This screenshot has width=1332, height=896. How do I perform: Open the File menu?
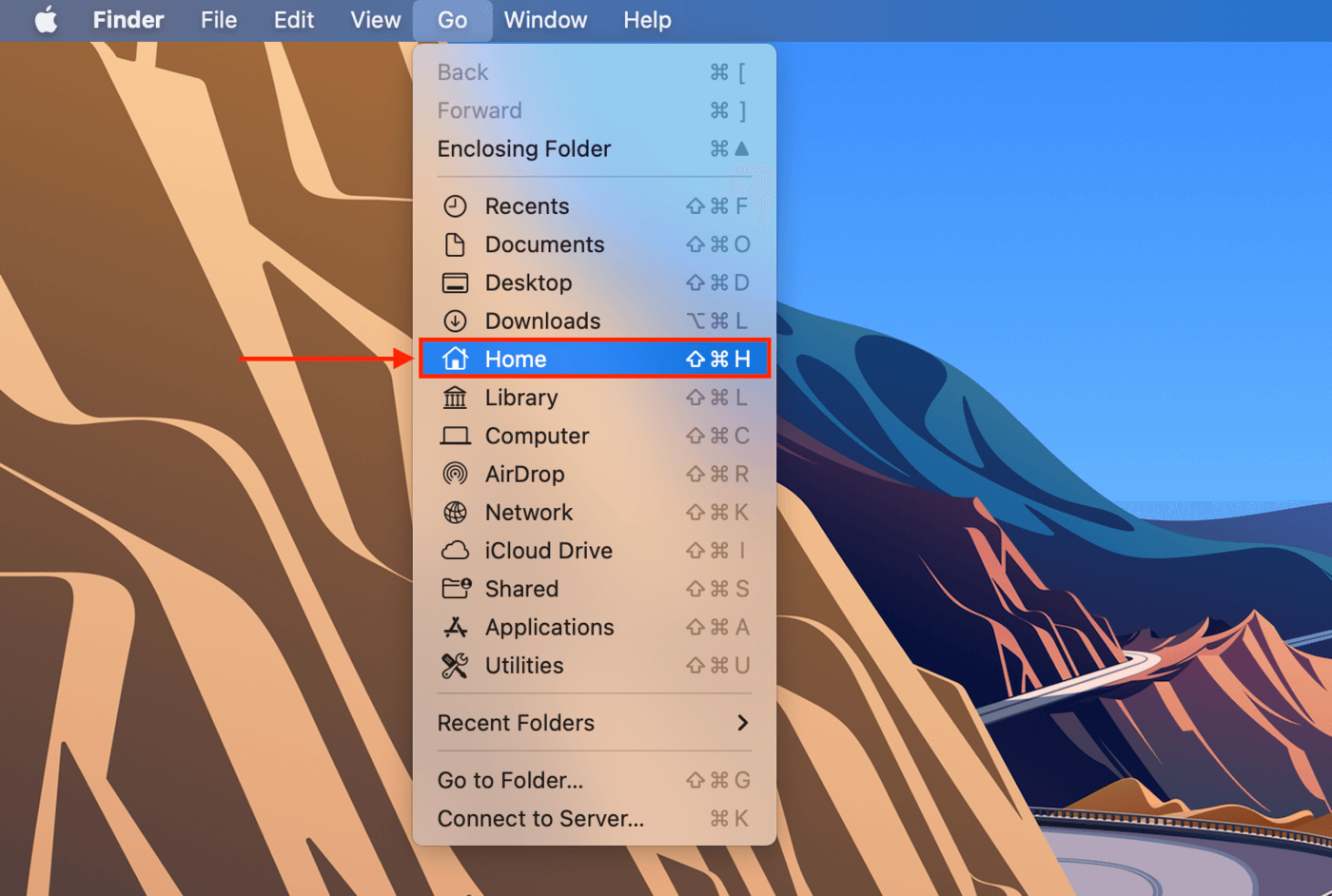pyautogui.click(x=219, y=20)
